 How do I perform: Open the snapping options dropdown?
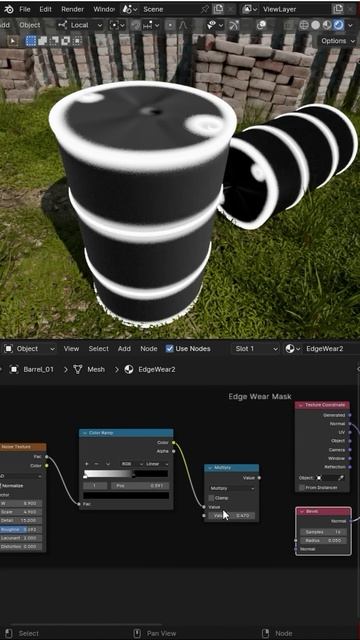[x=151, y=25]
